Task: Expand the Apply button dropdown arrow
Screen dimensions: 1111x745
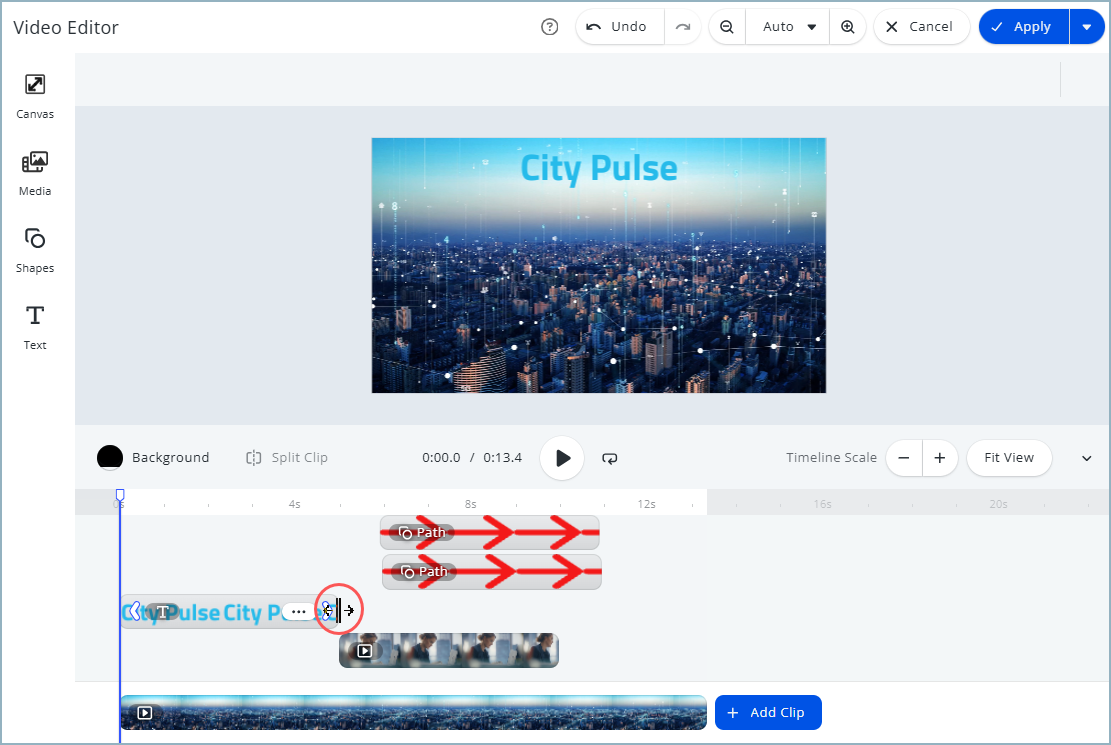Action: click(1087, 27)
